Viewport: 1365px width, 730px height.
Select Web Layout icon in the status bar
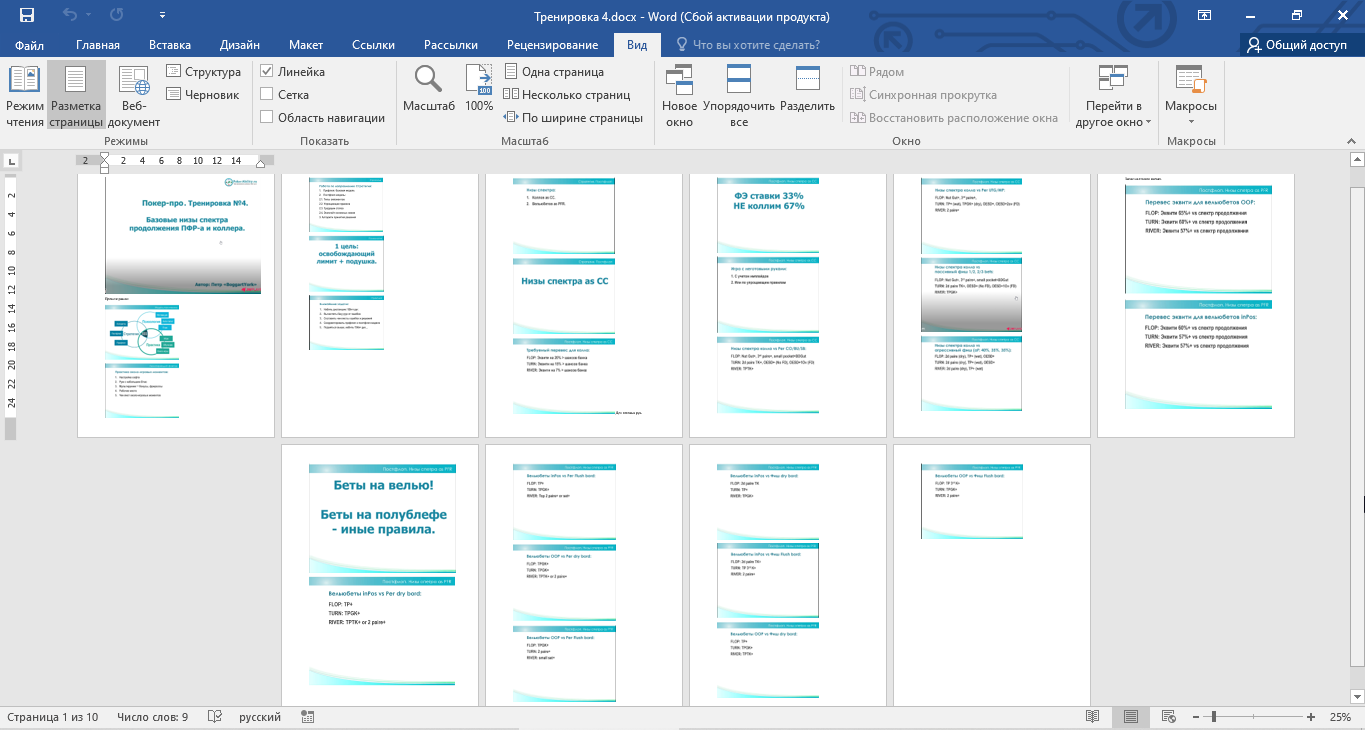[1167, 717]
